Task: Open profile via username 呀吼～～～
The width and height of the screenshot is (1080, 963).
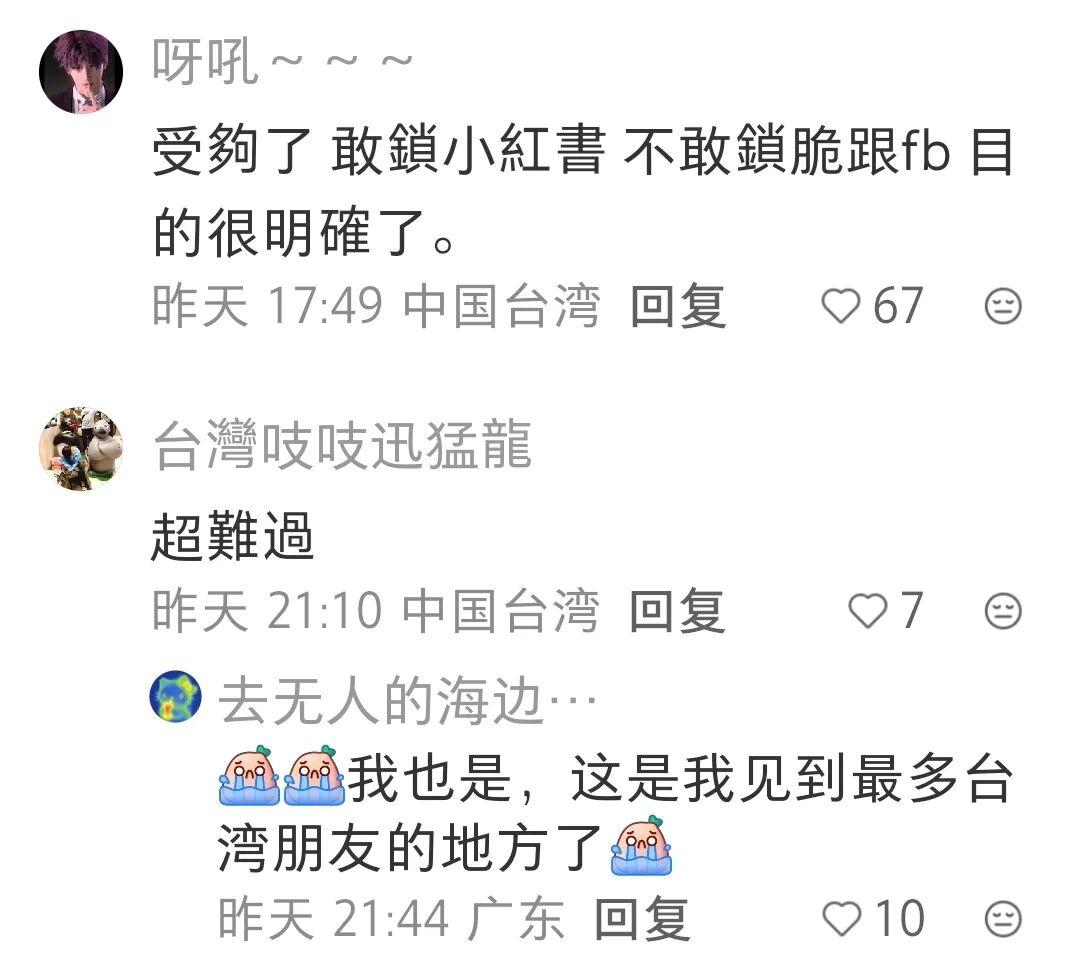Action: pos(282,62)
